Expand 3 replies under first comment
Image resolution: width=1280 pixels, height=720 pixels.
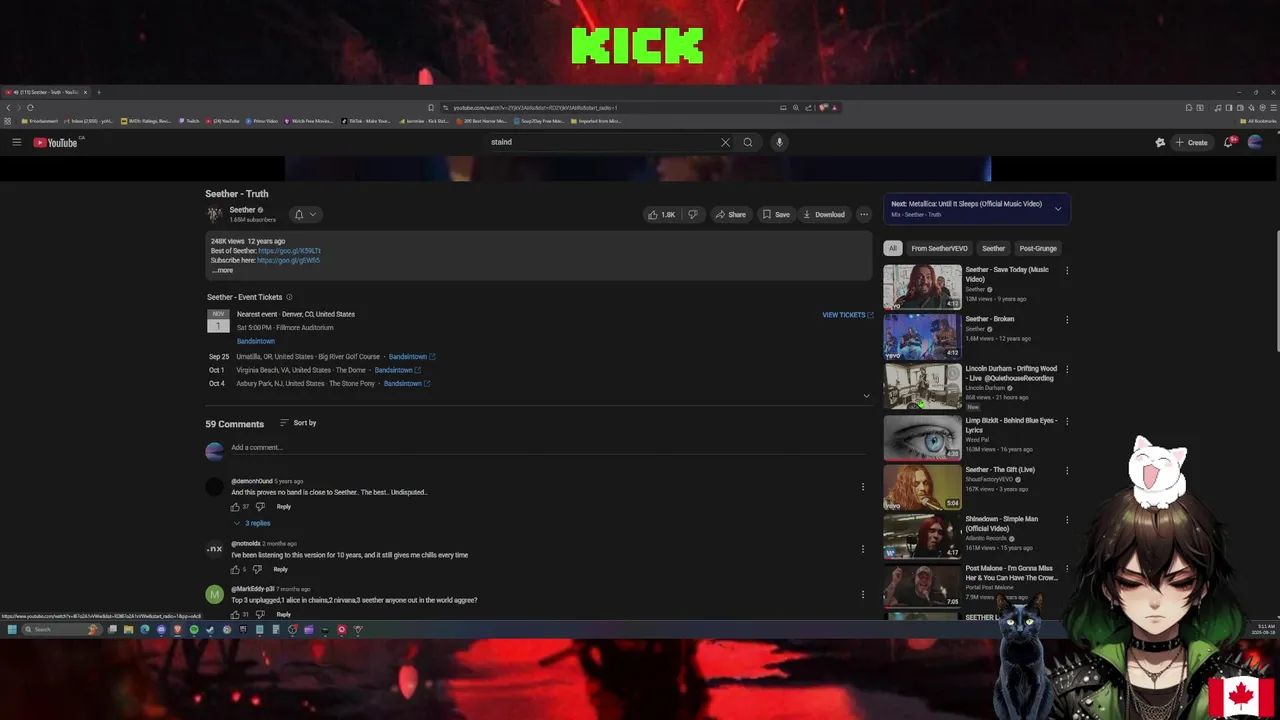[252, 523]
